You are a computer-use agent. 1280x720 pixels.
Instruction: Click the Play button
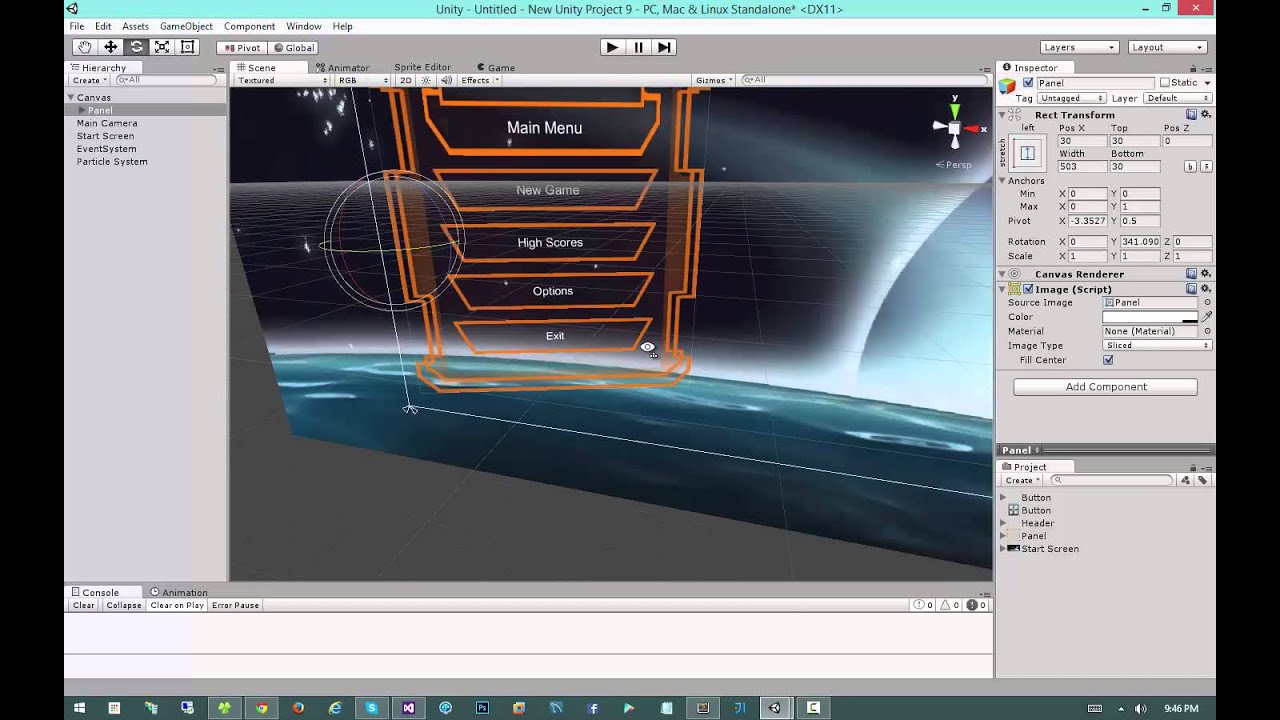[x=612, y=47]
